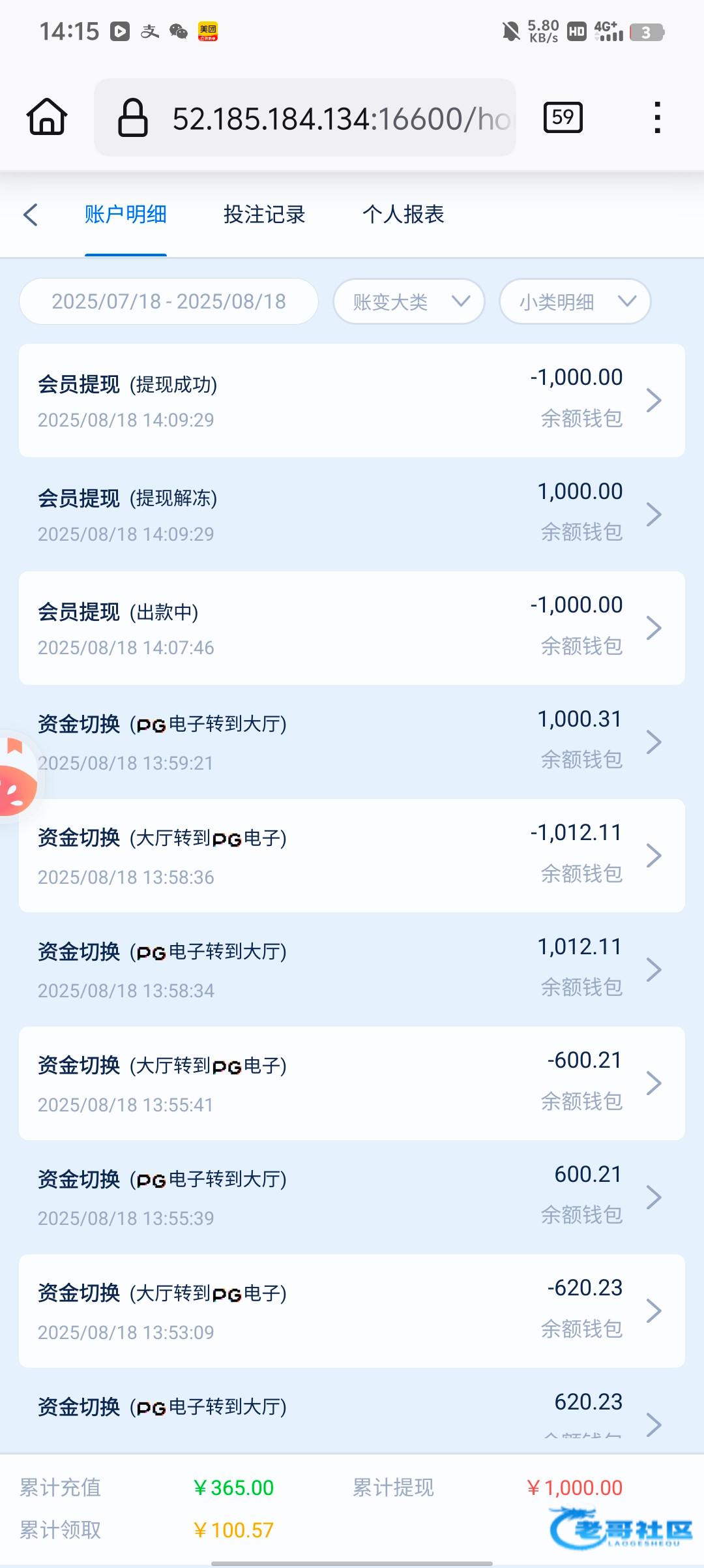Tap the mute bell icon in status bar

click(x=511, y=31)
